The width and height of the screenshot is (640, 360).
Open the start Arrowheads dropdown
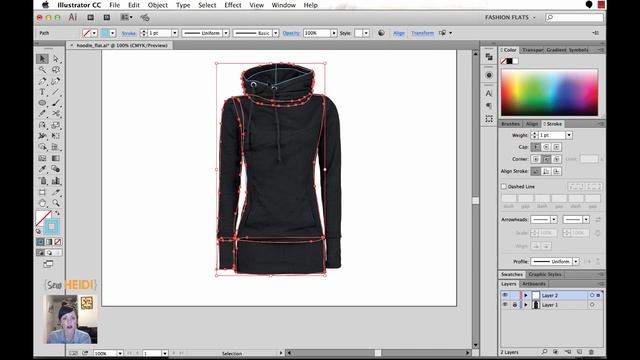click(x=553, y=220)
